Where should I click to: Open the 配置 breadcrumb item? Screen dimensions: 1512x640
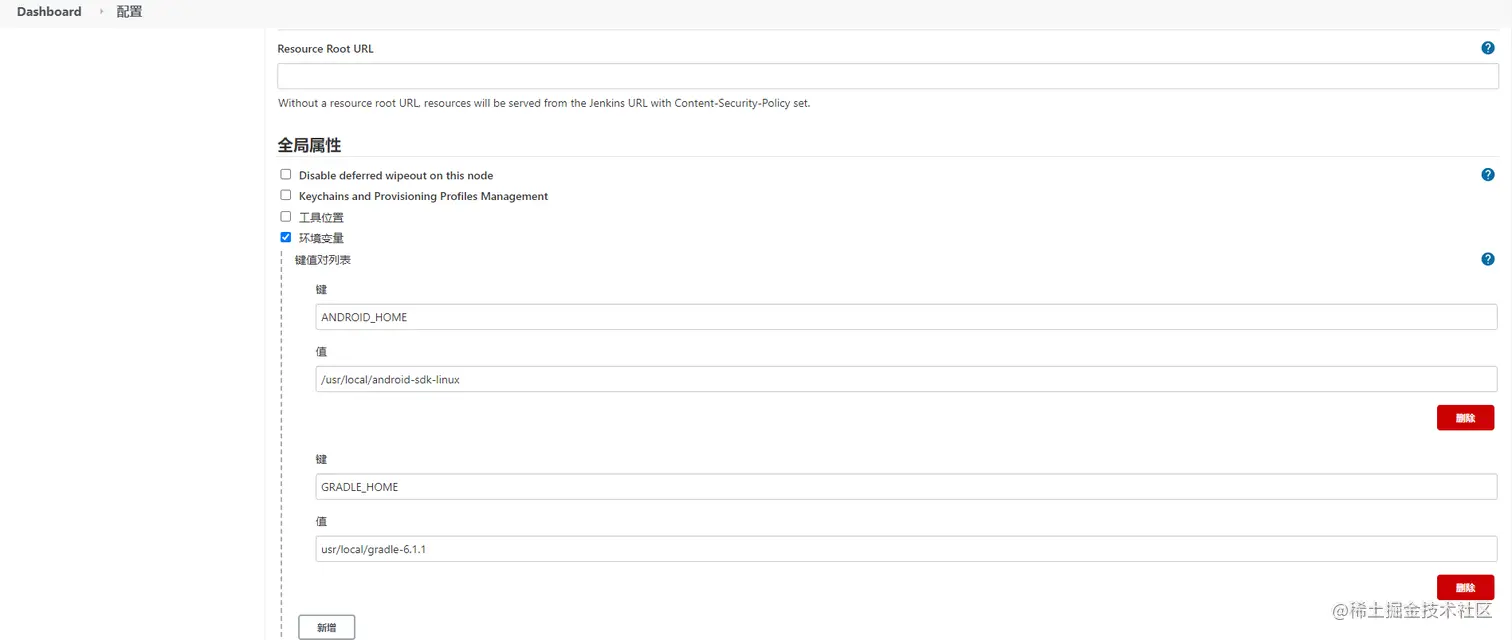click(128, 11)
